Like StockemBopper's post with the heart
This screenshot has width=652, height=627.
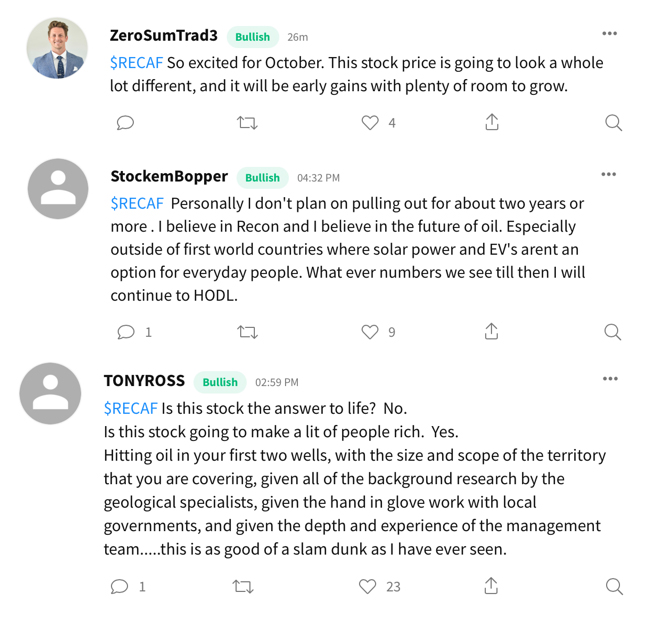pyautogui.click(x=370, y=332)
